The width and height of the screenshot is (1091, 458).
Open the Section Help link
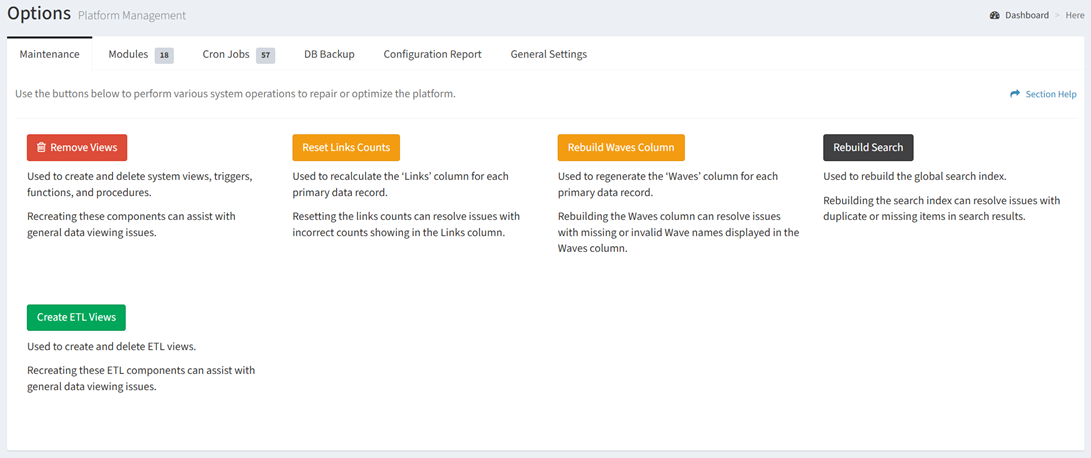coord(1050,94)
